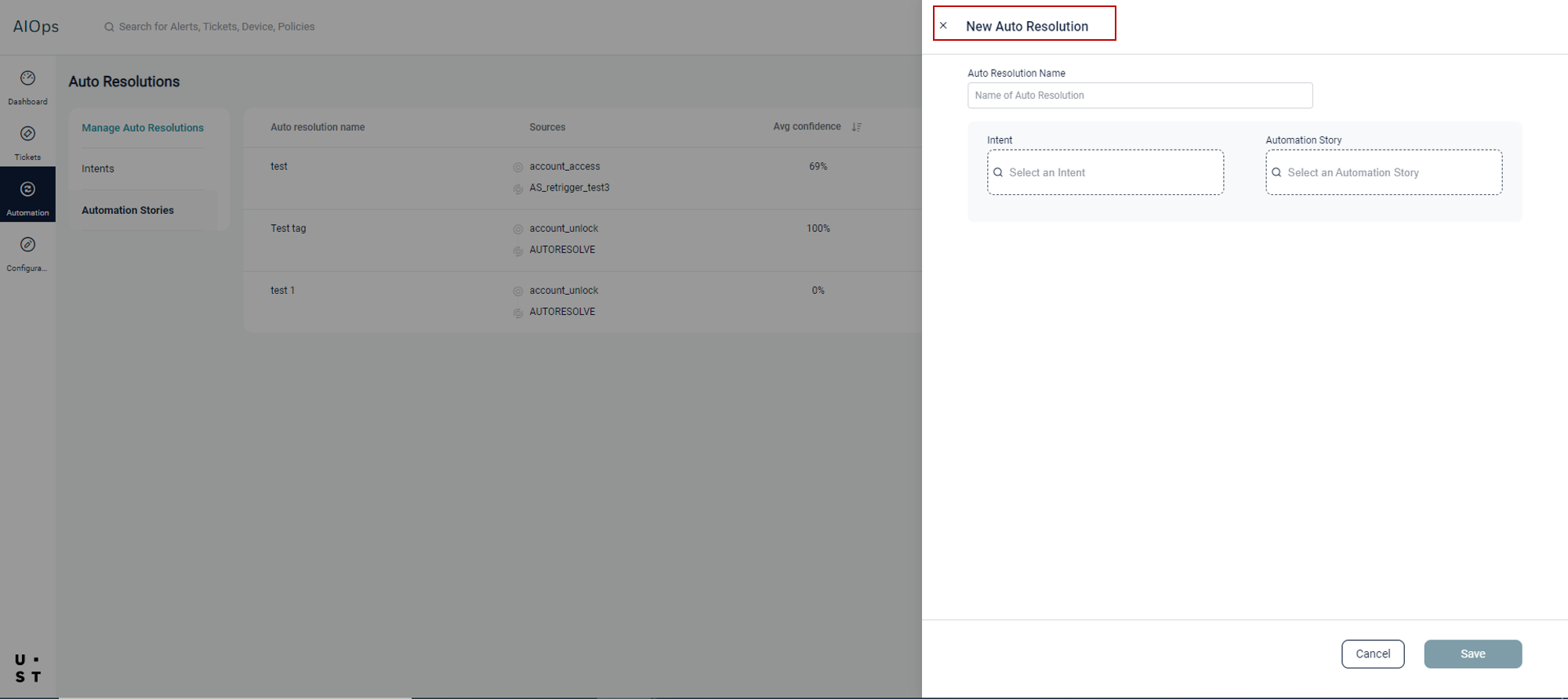Switch to Manage Auto Resolutions tab
The width and height of the screenshot is (1568, 699).
(143, 128)
